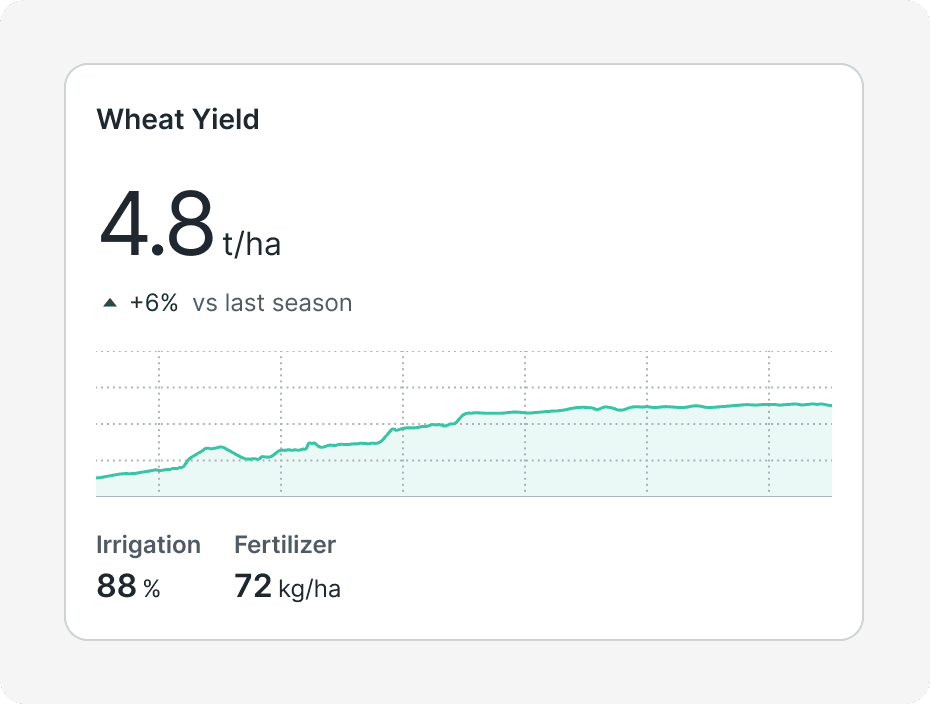Click the +6% change indicator
The image size is (930, 704).
tap(154, 303)
